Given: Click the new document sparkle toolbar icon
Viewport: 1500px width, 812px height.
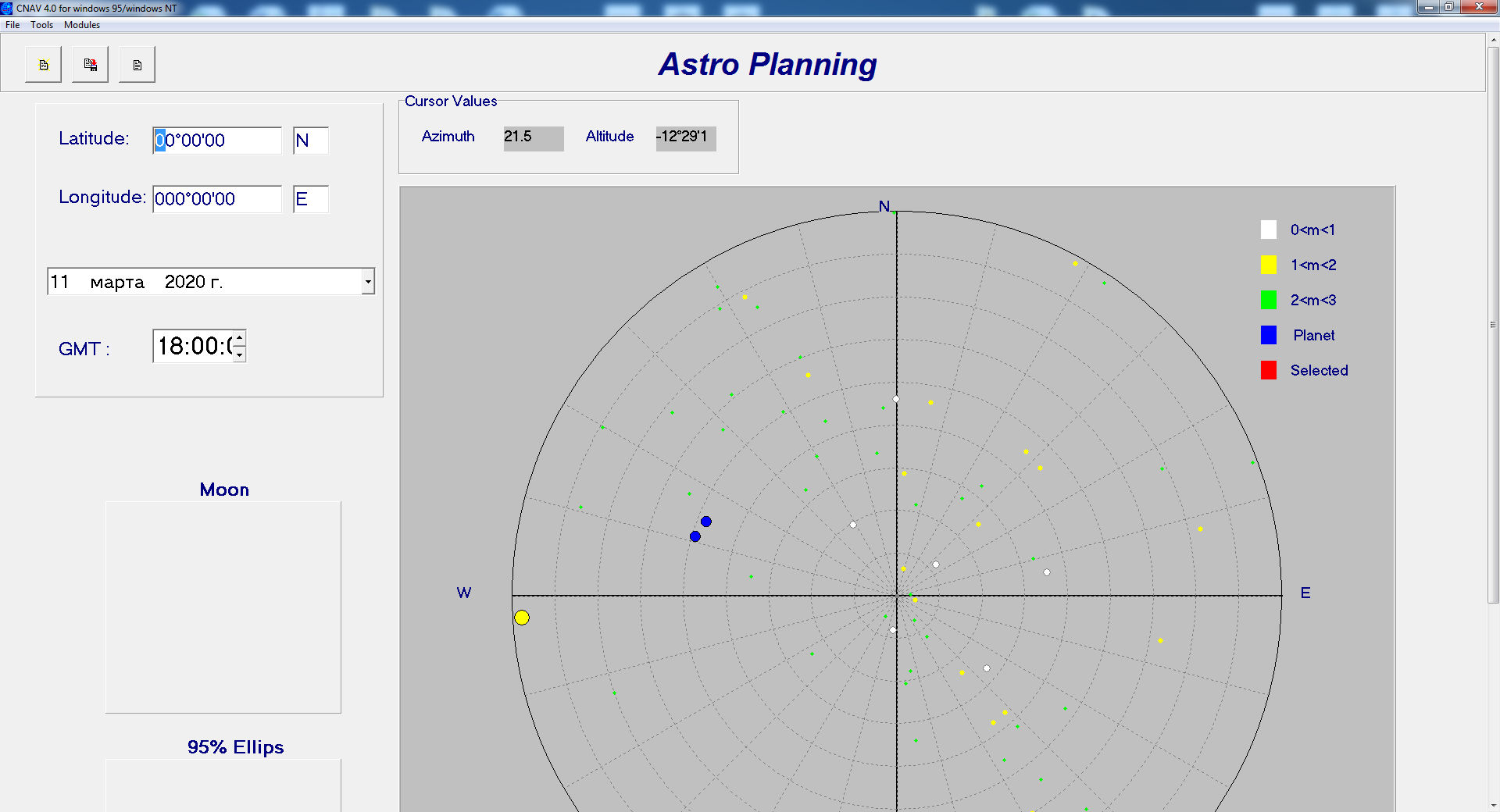Looking at the screenshot, I should click(x=44, y=65).
